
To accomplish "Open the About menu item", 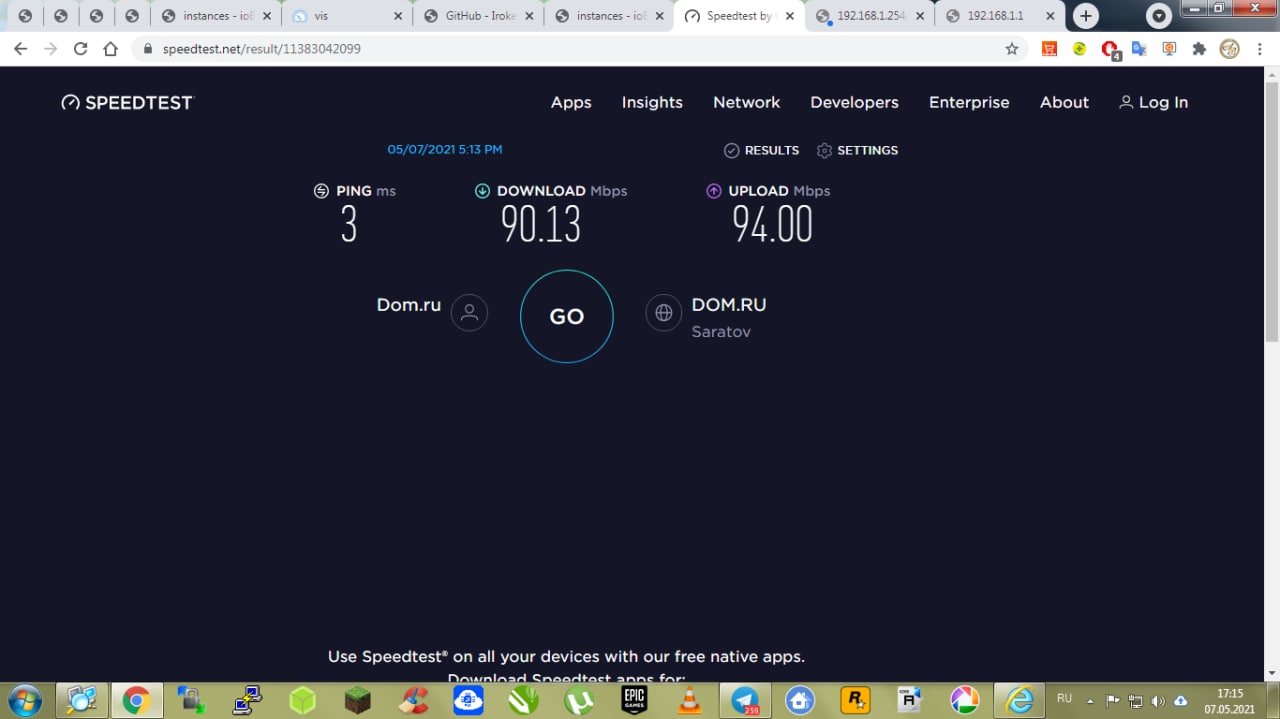I will point(1064,102).
